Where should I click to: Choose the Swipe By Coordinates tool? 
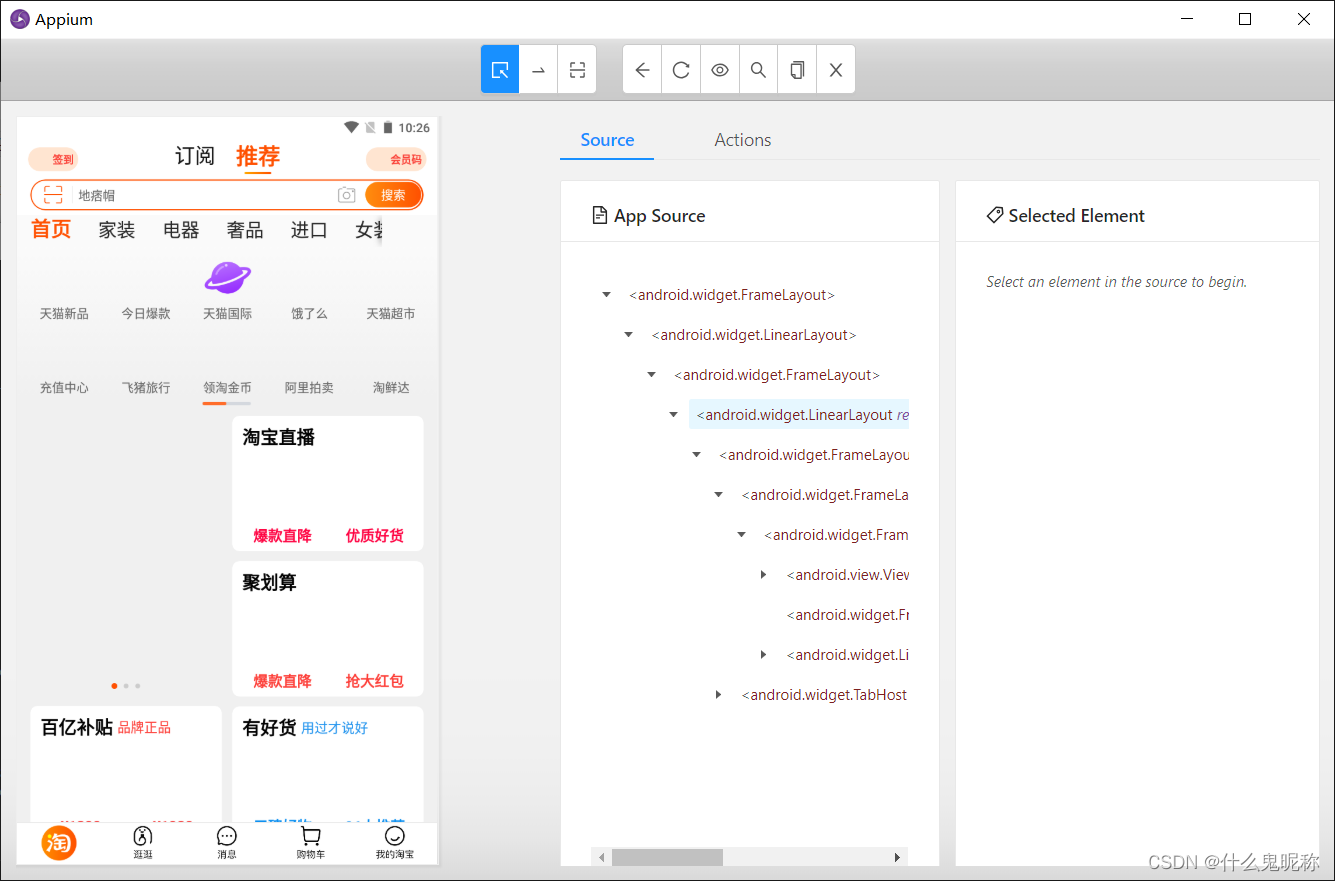point(538,69)
